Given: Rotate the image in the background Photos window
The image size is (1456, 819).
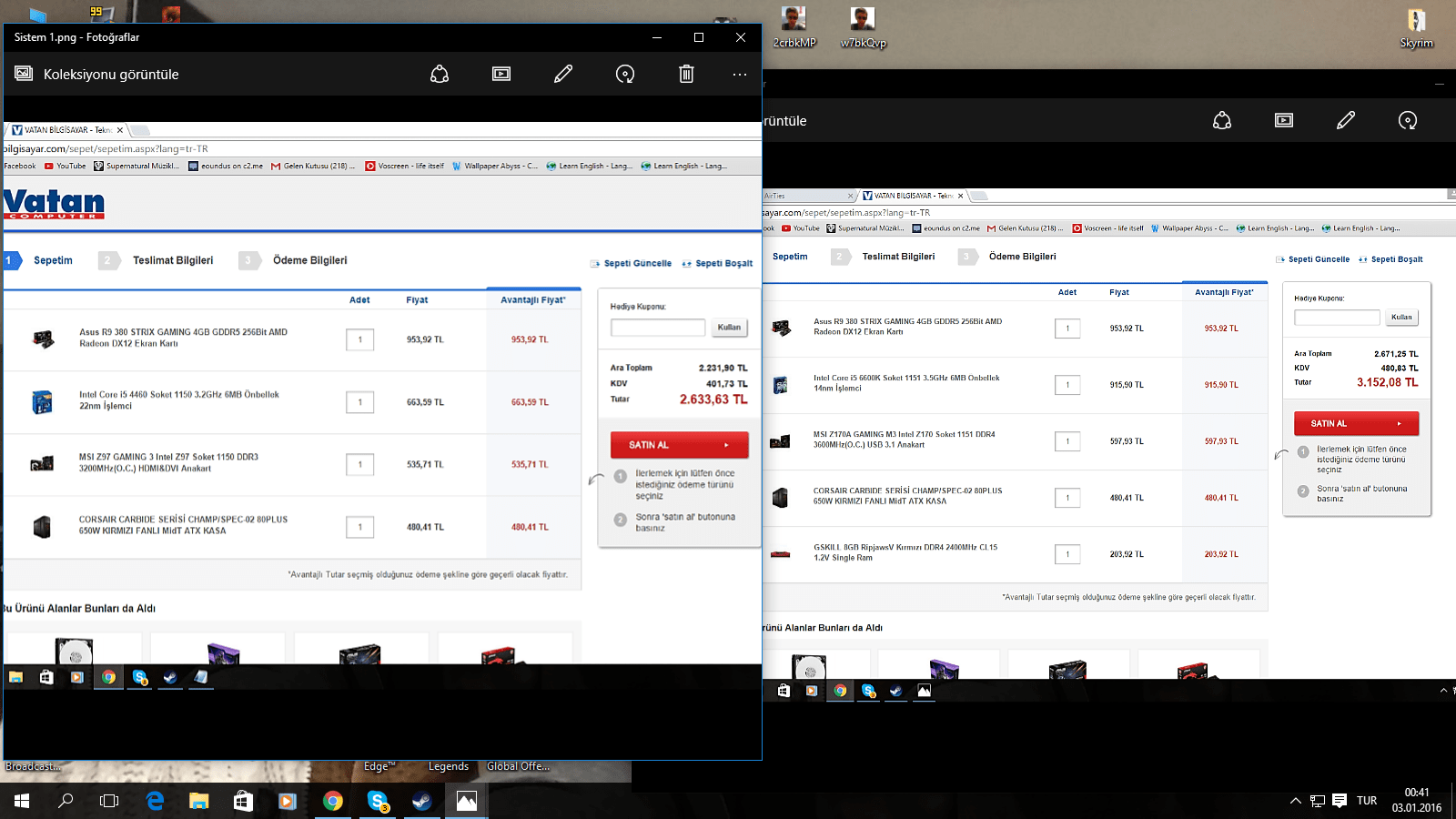Looking at the screenshot, I should pos(1408,120).
